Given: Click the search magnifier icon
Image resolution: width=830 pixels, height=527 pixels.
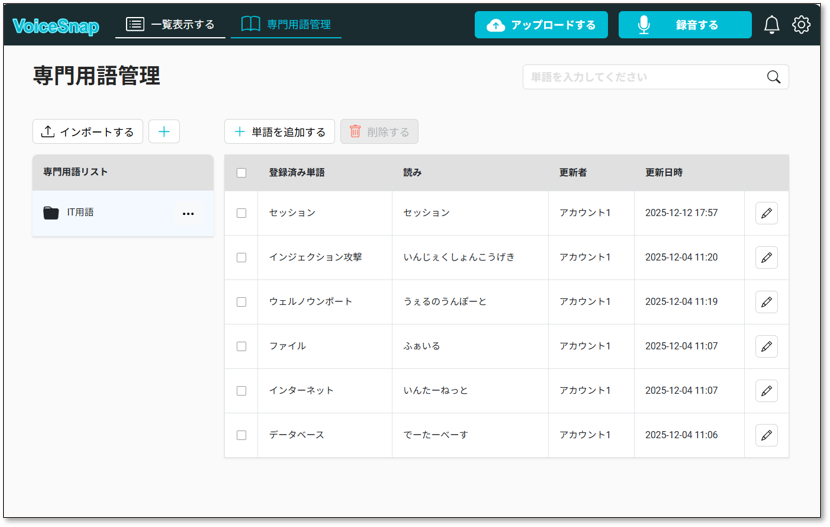Looking at the screenshot, I should tap(773, 77).
